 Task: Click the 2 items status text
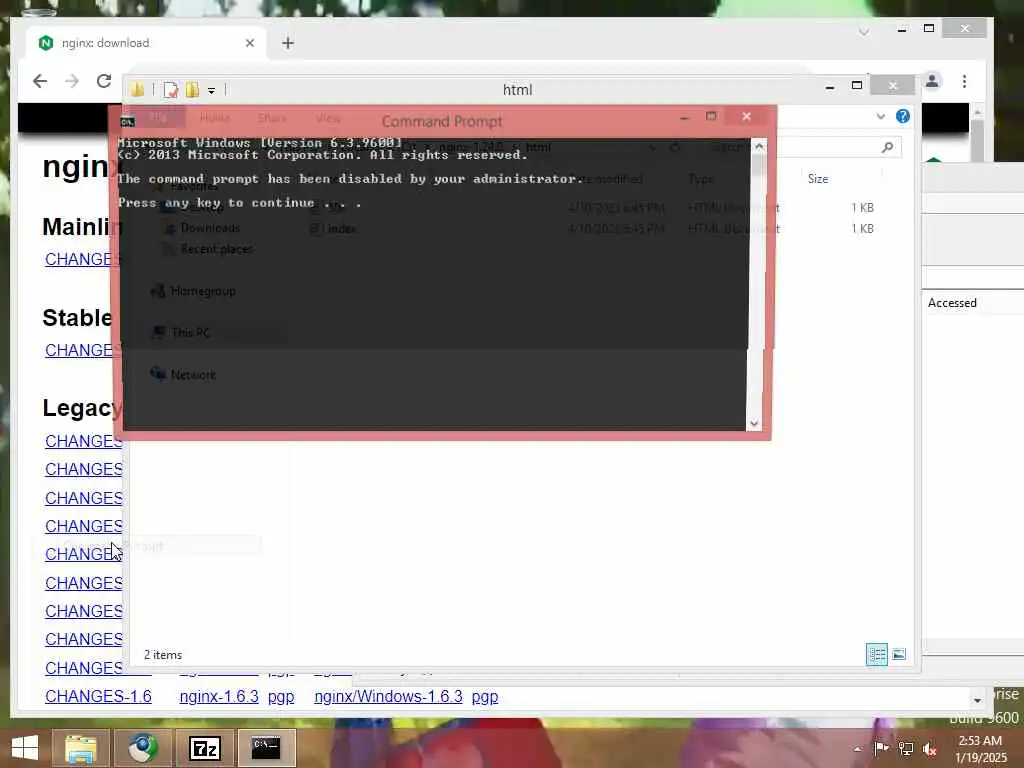pos(163,654)
